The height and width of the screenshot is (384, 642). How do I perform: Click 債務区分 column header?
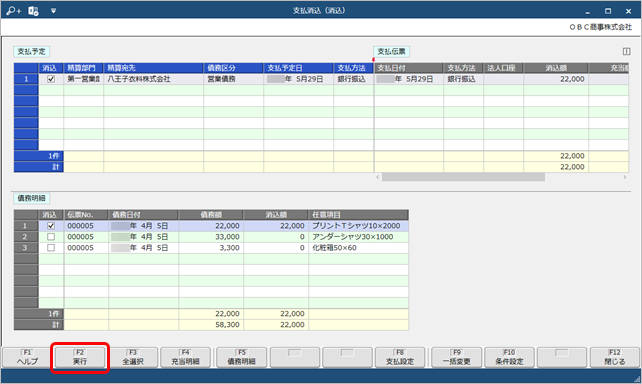click(233, 68)
